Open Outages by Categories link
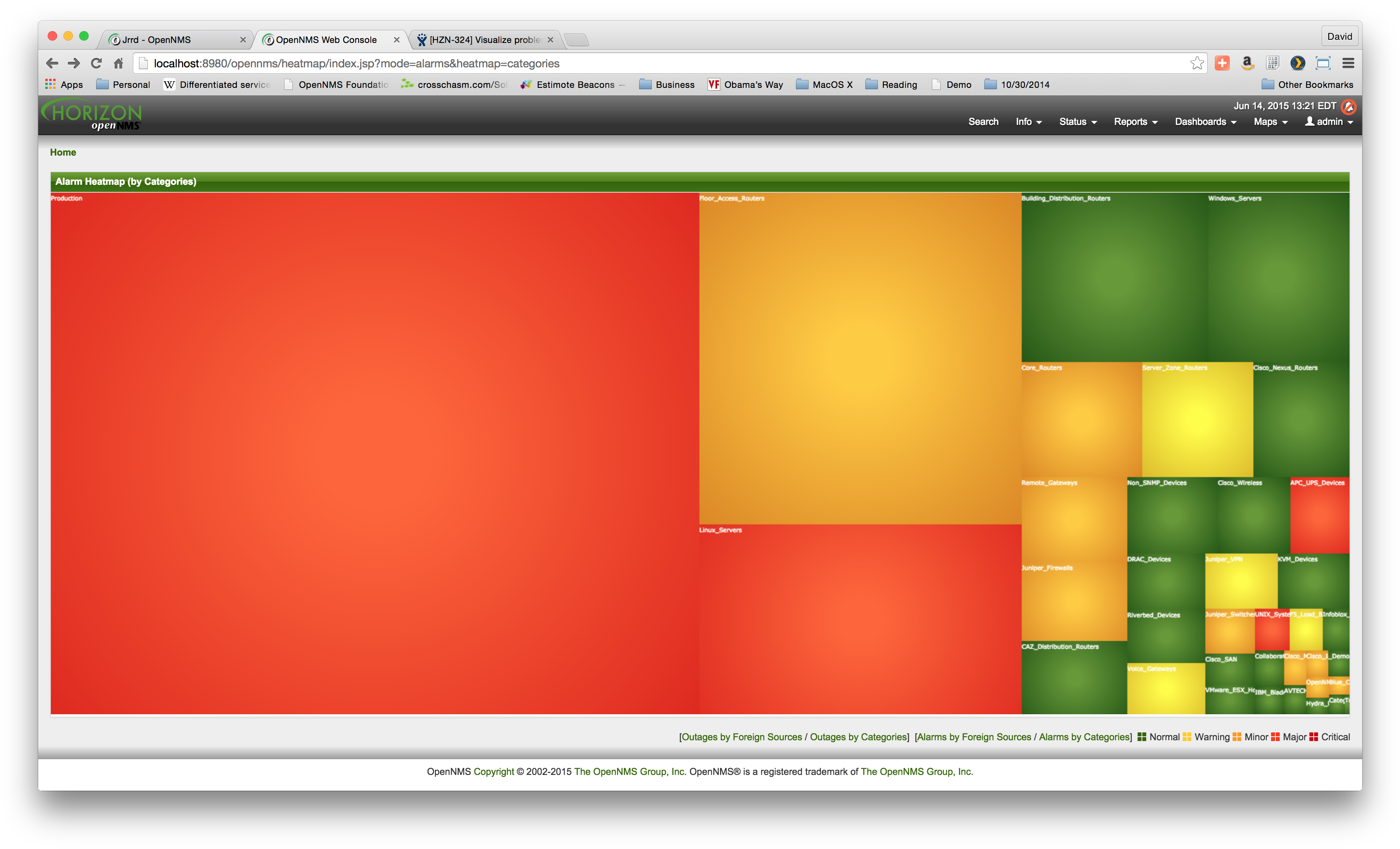This screenshot has width=1400, height=849. click(858, 737)
